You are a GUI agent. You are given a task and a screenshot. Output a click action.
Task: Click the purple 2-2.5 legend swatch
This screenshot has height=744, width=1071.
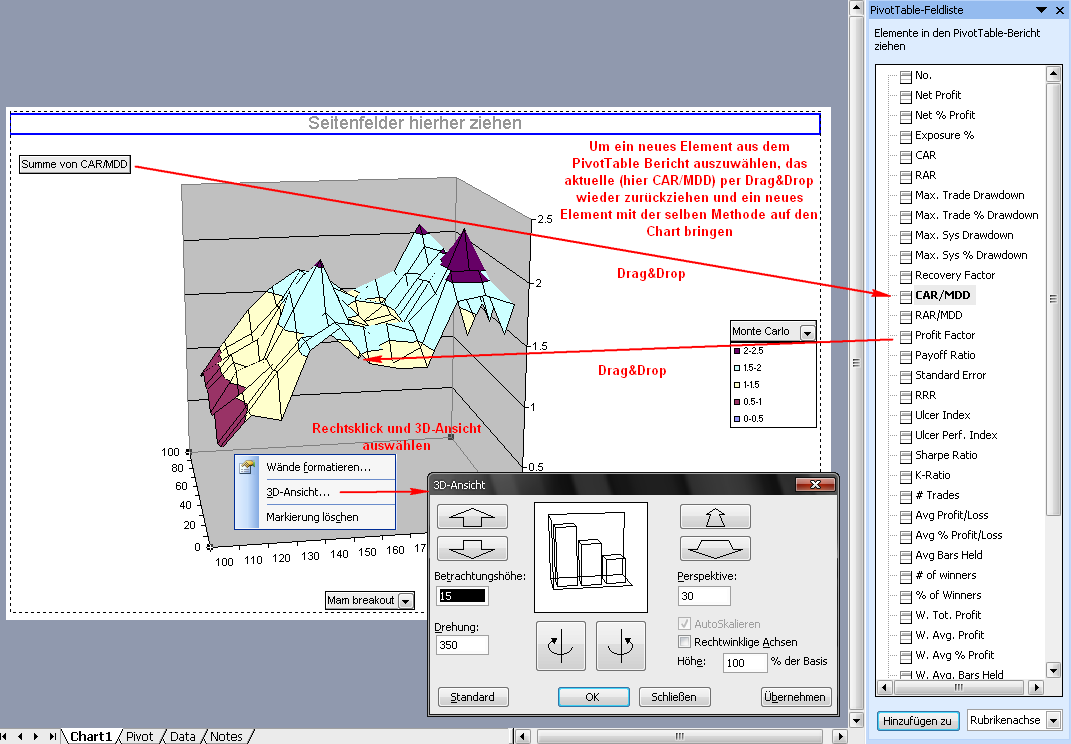[x=736, y=351]
